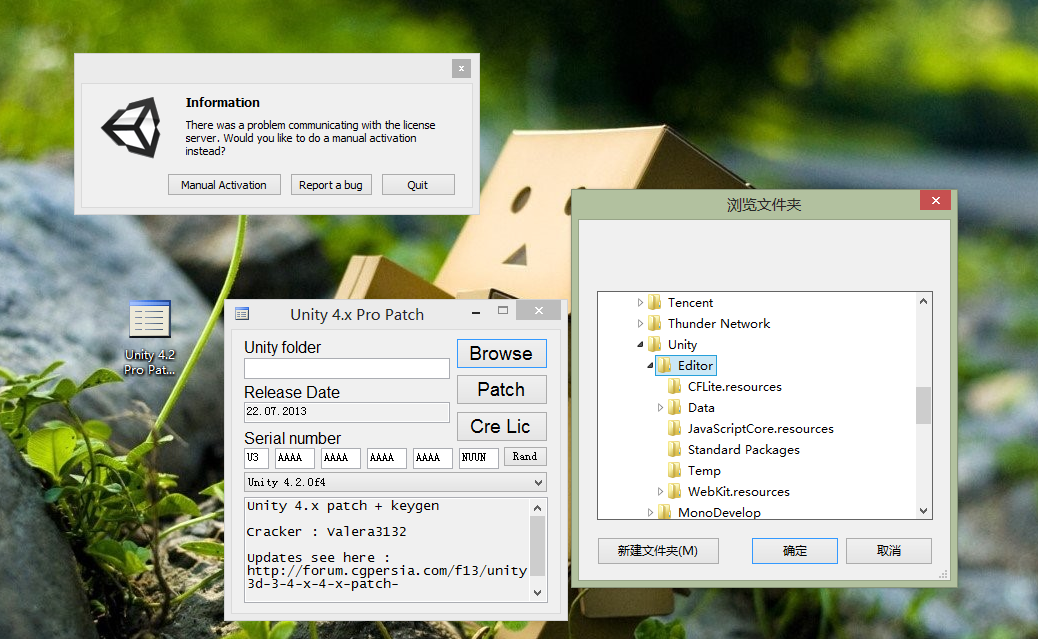Click the Temp folder icon
This screenshot has width=1038, height=639.
click(x=675, y=471)
